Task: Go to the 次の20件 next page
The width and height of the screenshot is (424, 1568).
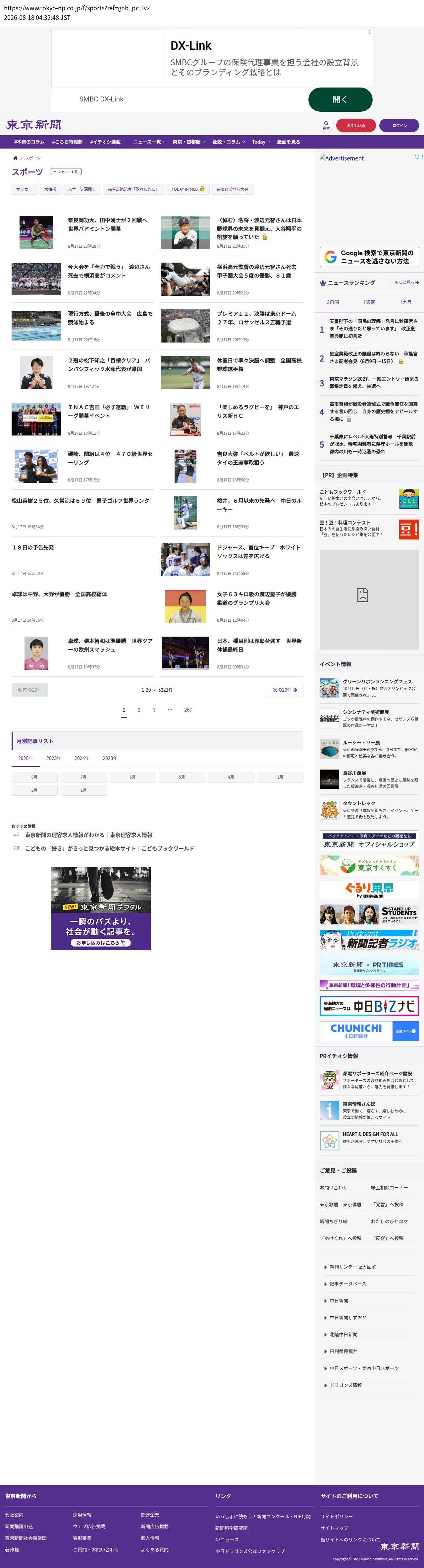Action: click(285, 690)
